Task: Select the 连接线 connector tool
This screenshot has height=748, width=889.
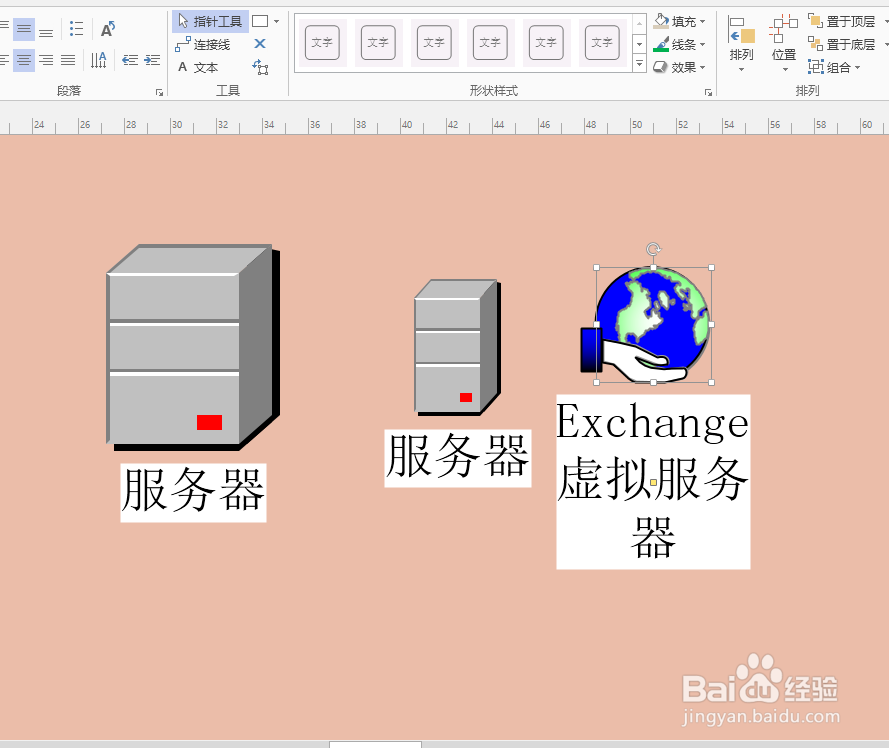Action: [x=203, y=44]
